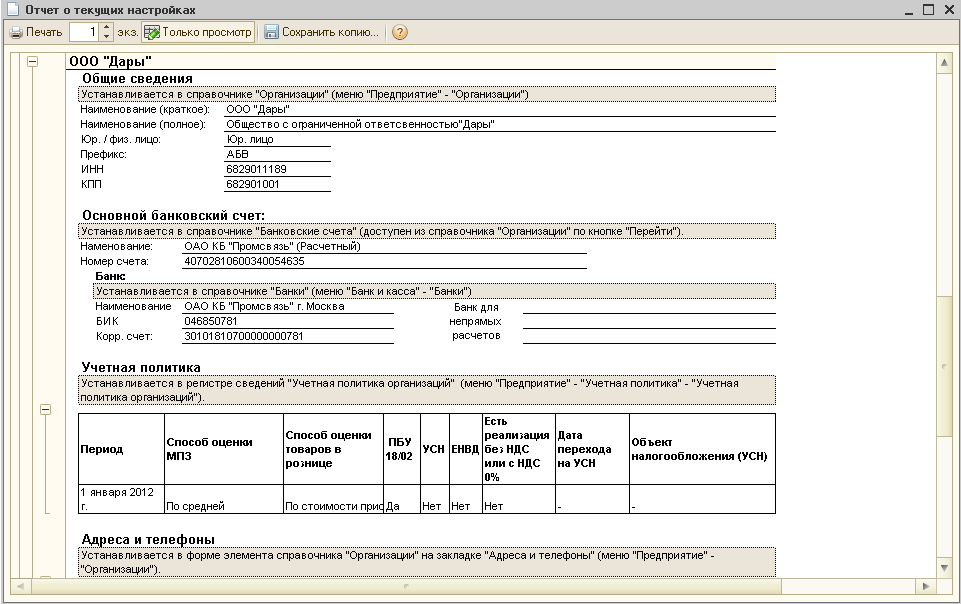Decrease the number of copies with the down arrow
The width and height of the screenshot is (961, 604).
[107, 37]
